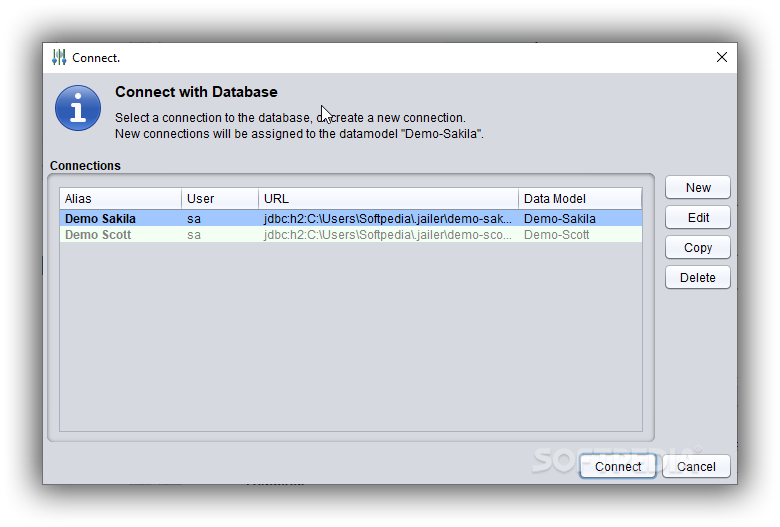The image size is (780, 527).
Task: Copy the selected connection
Action: click(x=698, y=247)
